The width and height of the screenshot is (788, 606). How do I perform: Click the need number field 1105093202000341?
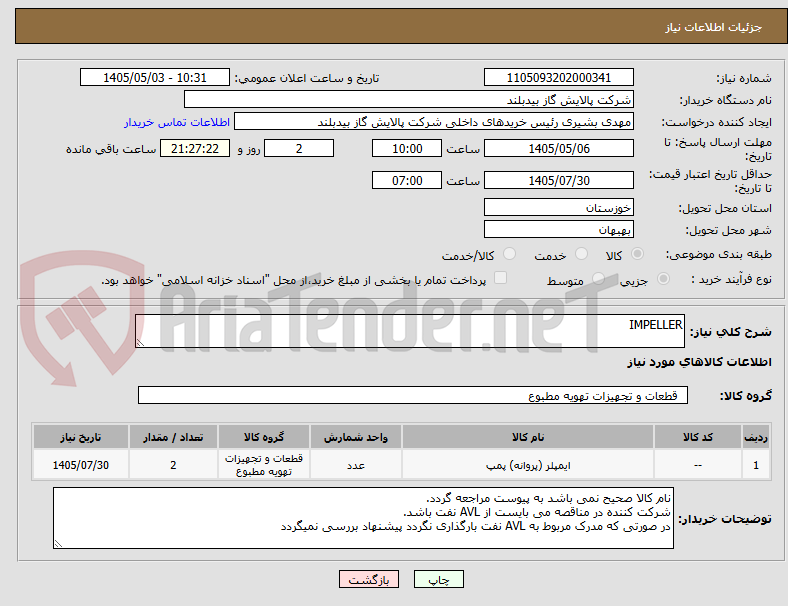pos(558,77)
